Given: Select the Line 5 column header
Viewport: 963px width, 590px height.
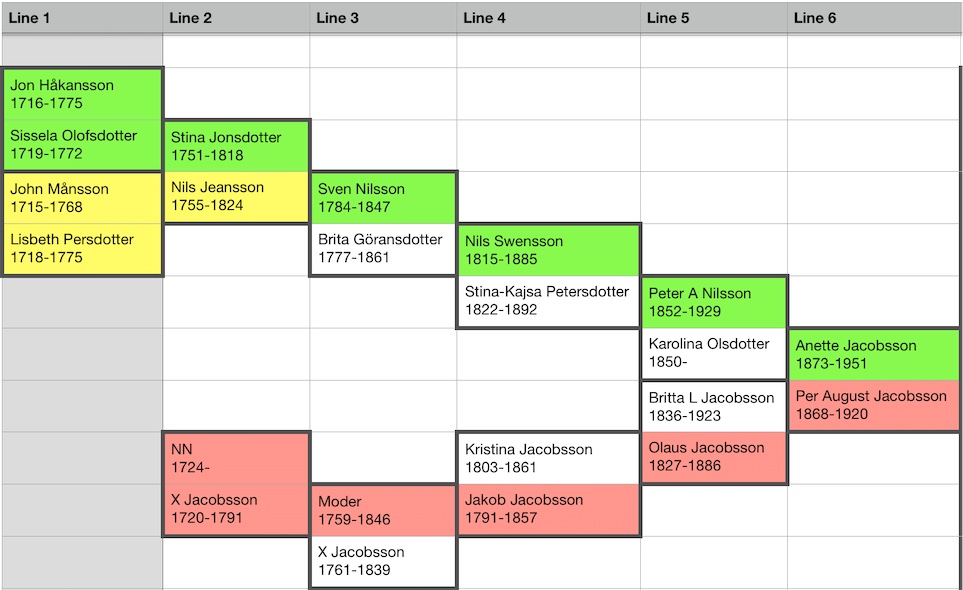Looking at the screenshot, I should pos(714,18).
